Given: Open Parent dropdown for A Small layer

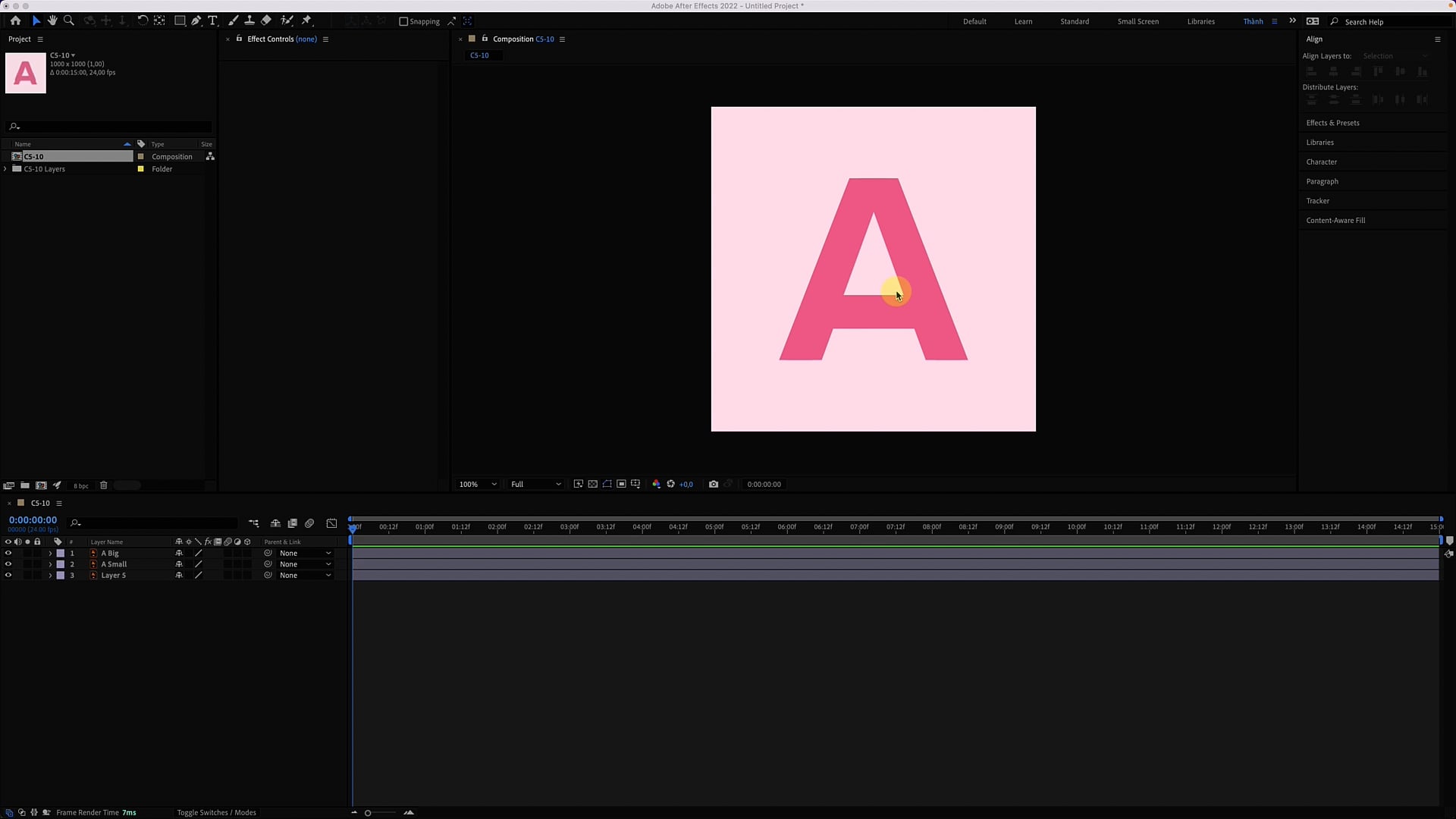Looking at the screenshot, I should [x=305, y=564].
